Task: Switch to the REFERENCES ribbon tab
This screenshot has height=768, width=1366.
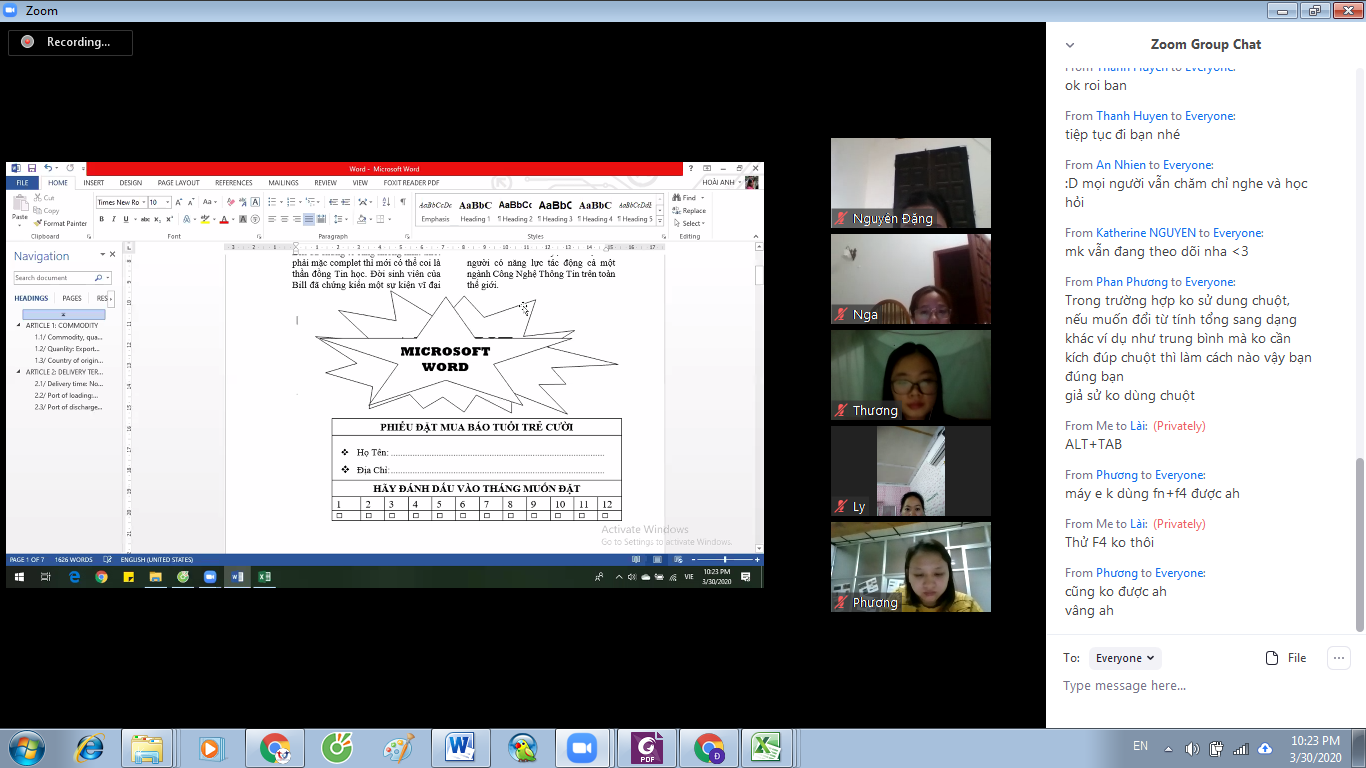Action: coord(234,183)
